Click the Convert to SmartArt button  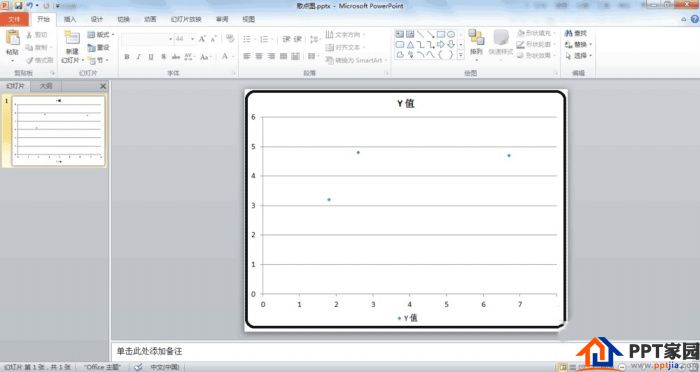[356, 60]
